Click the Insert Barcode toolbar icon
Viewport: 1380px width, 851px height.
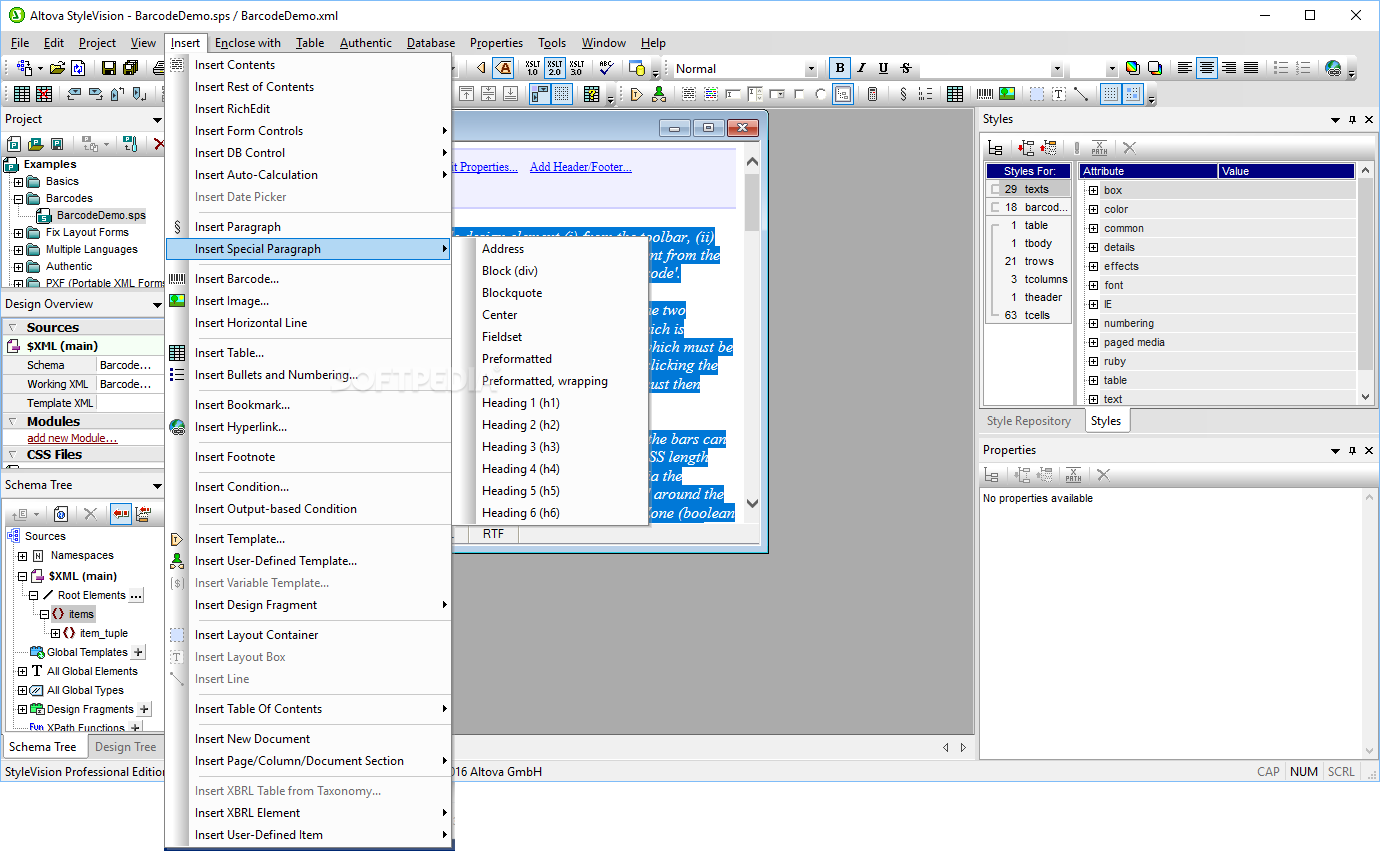[x=985, y=94]
